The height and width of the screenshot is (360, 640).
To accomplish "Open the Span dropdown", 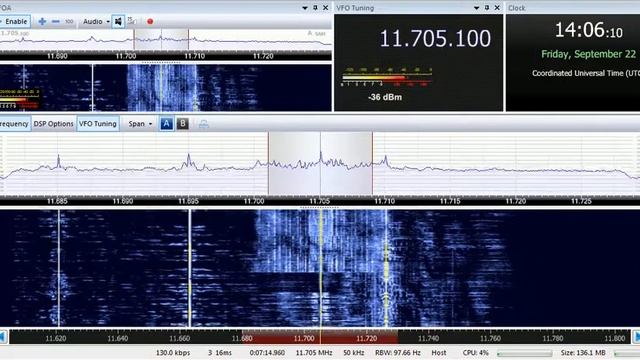I will [x=140, y=124].
